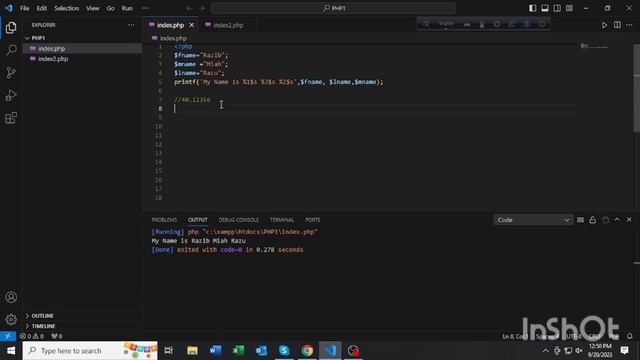Open Explorer Views and More Actions ellipsis
Screen dimensions: 640x360
(x=131, y=25)
